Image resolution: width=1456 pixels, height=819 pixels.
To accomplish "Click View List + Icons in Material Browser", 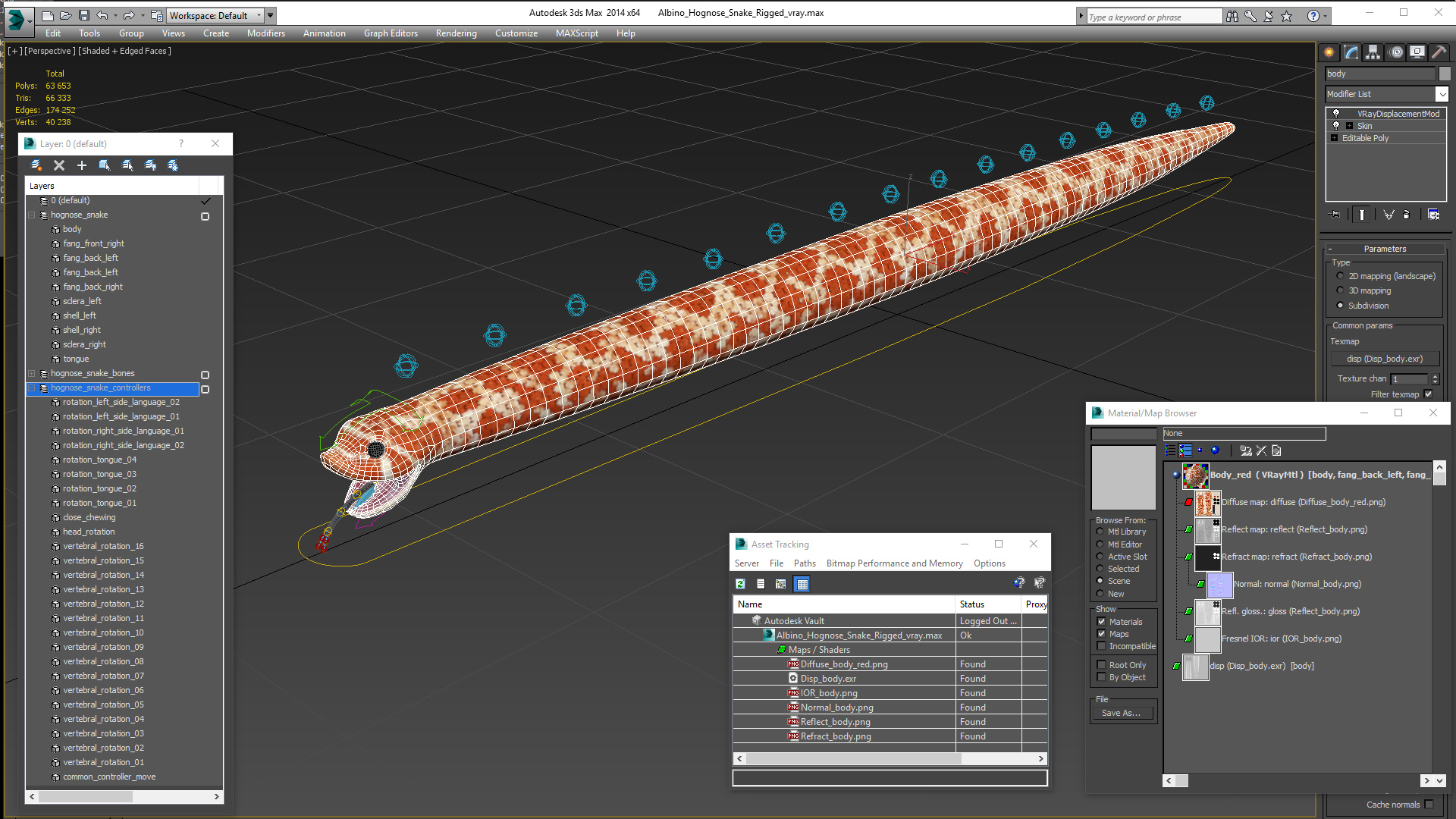I will point(1185,450).
